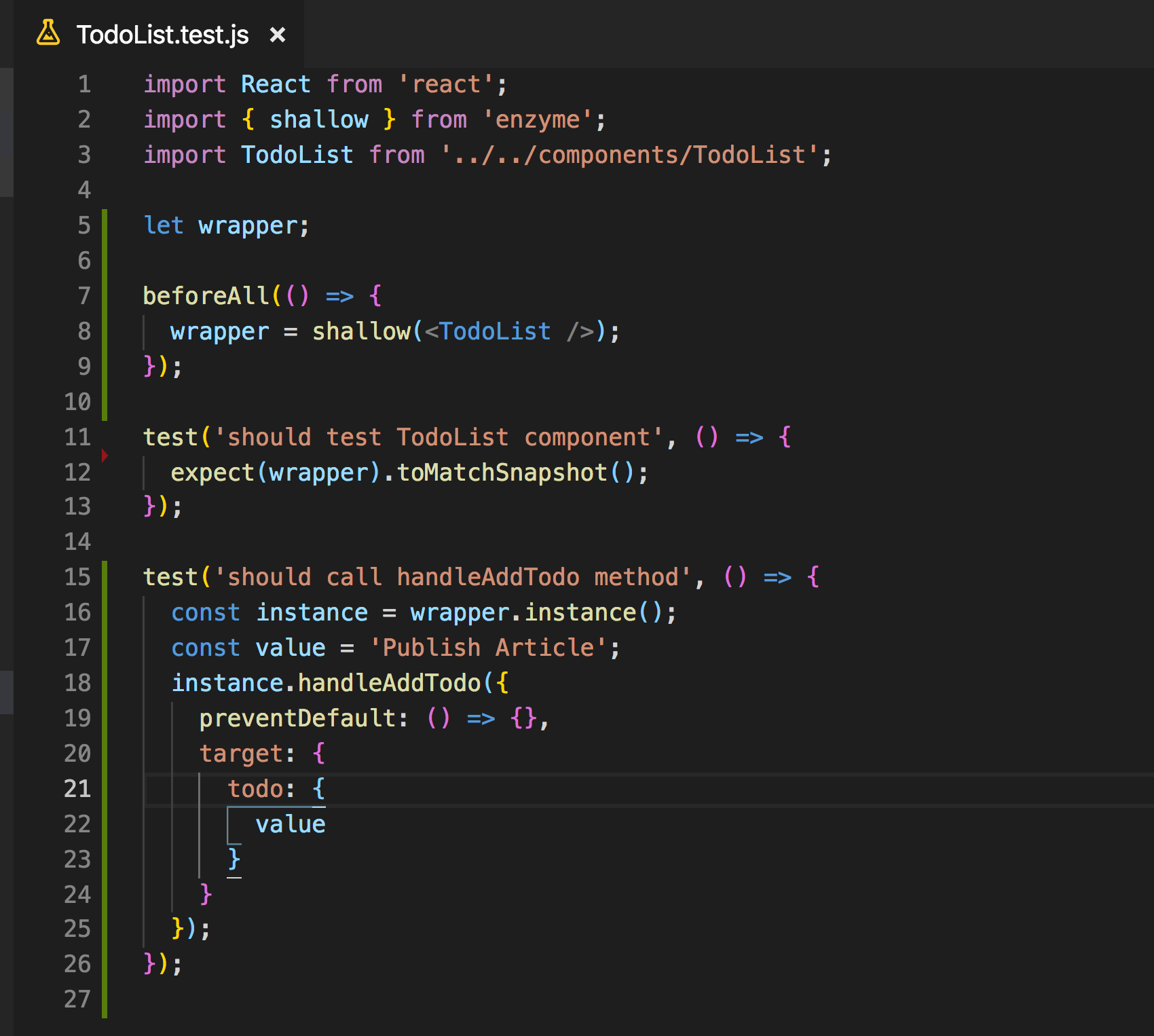Click the flask test file icon

click(48, 33)
